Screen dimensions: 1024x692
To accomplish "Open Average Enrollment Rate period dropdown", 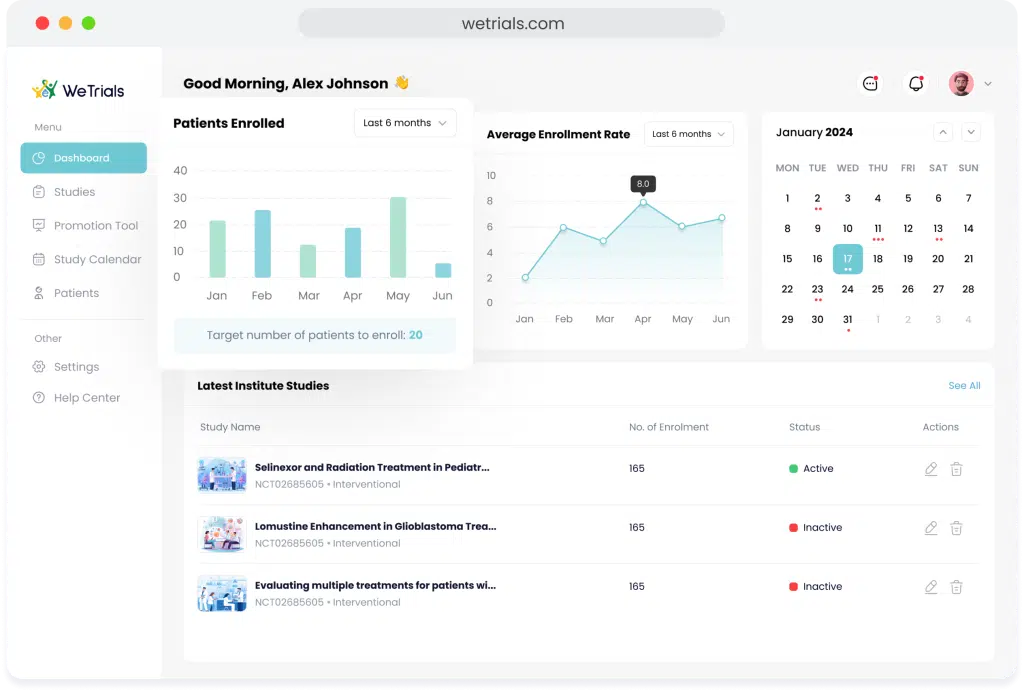I will [x=688, y=134].
